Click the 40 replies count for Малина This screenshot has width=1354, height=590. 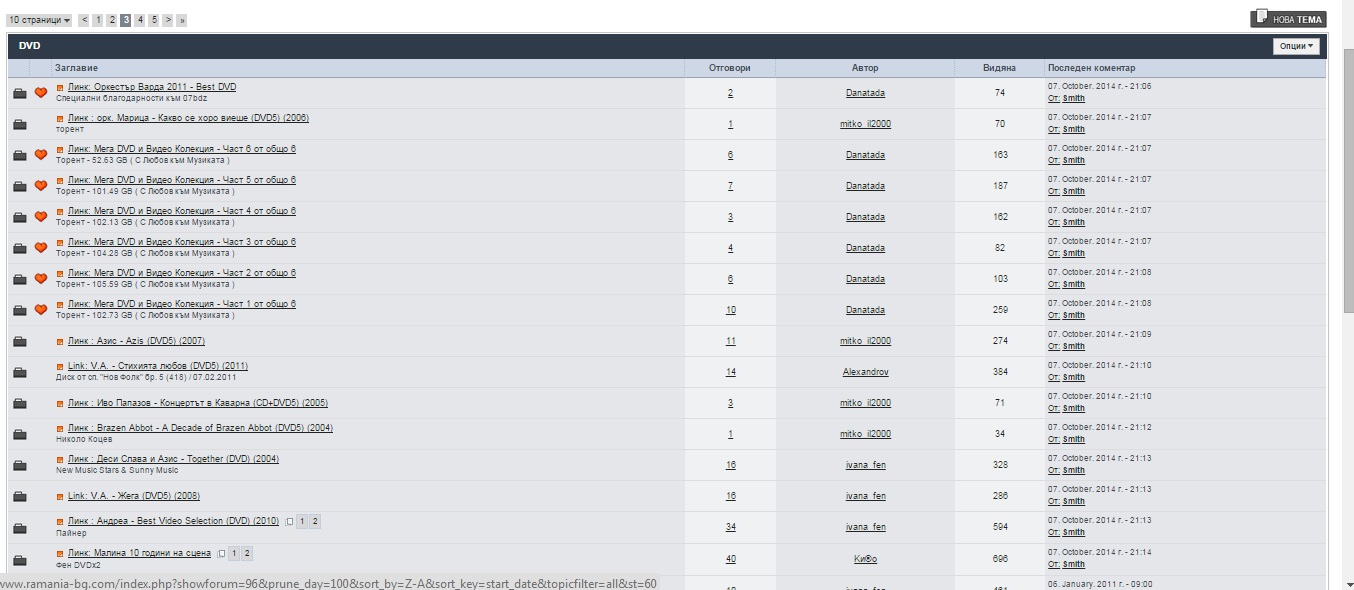[730, 558]
